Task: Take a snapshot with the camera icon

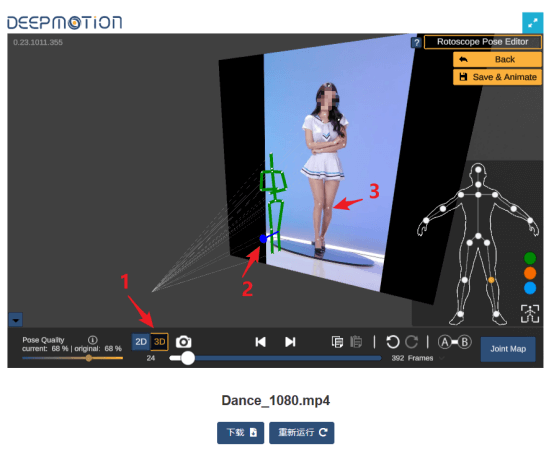Action: click(x=184, y=342)
